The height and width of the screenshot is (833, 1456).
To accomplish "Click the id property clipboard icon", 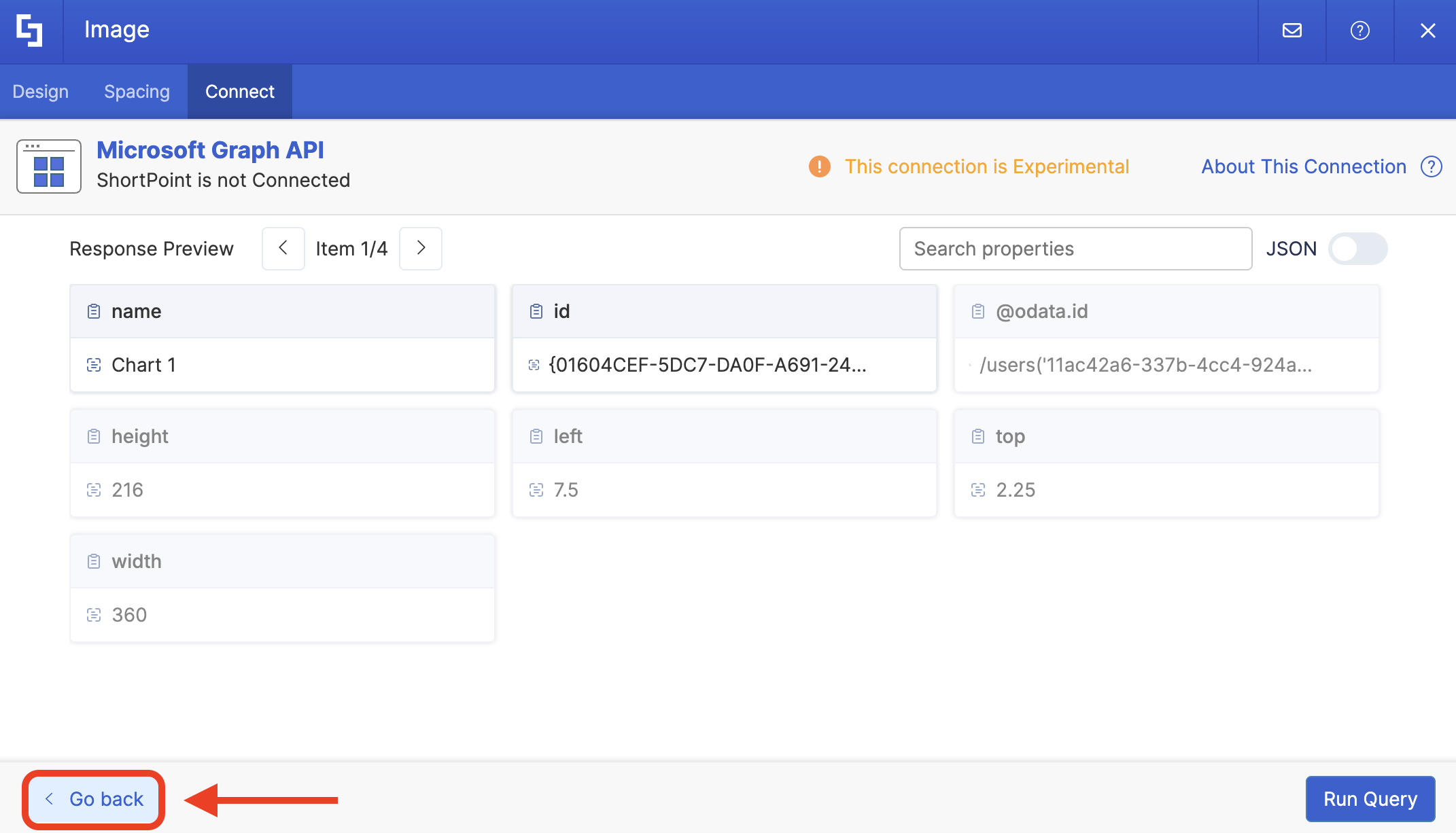I will (x=536, y=311).
